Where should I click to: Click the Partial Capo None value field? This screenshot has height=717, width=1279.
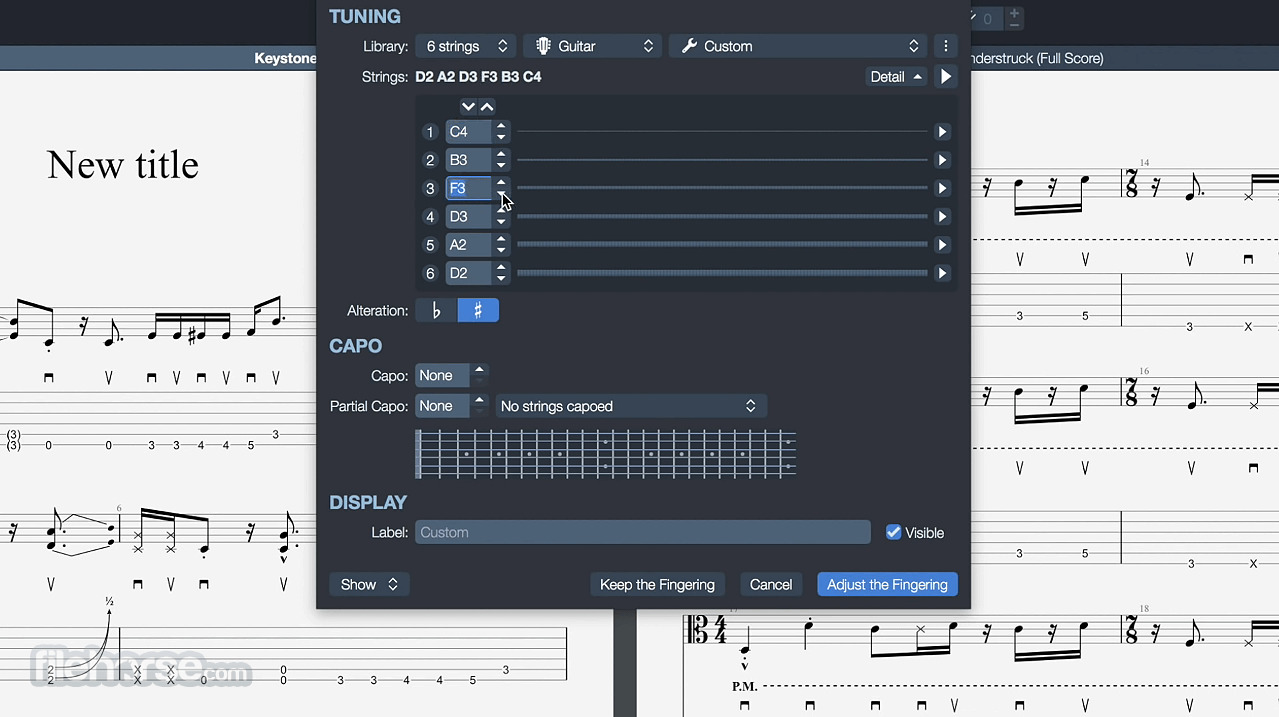point(442,406)
